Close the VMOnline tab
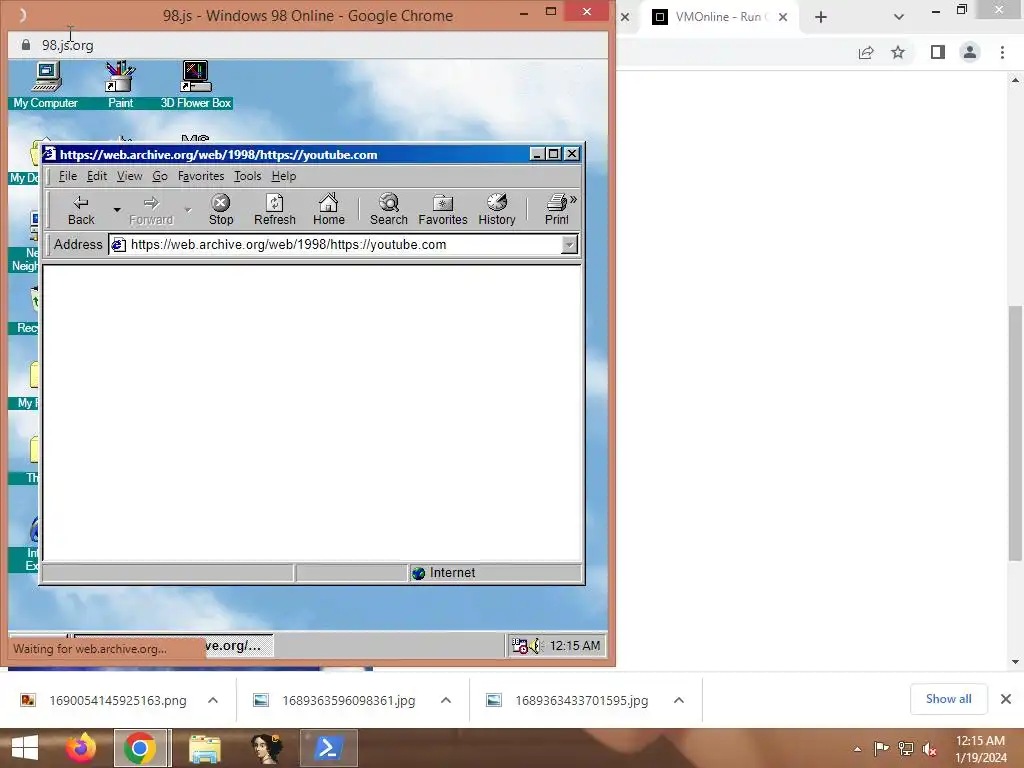The height and width of the screenshot is (768, 1024). pyautogui.click(x=783, y=17)
